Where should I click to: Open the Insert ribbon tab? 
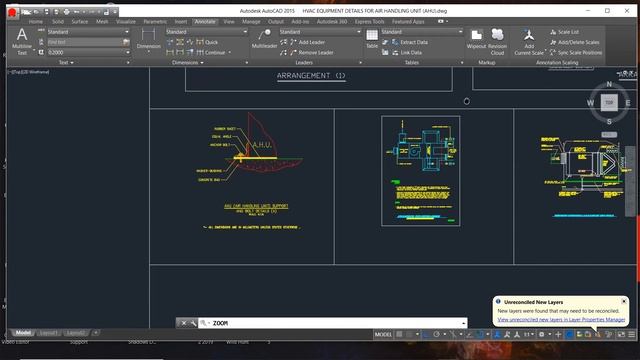click(181, 22)
